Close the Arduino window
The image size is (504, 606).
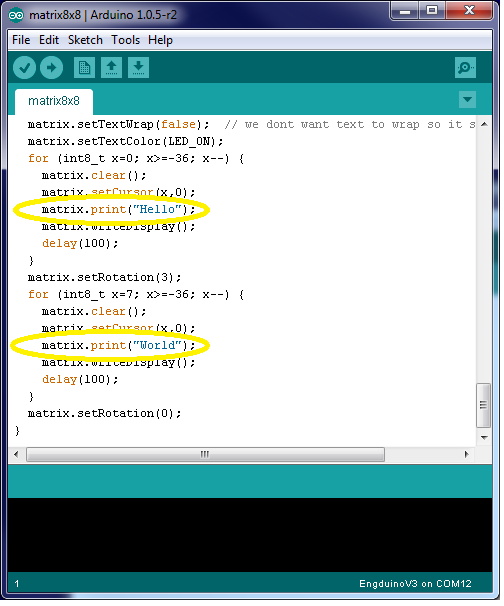tap(469, 10)
